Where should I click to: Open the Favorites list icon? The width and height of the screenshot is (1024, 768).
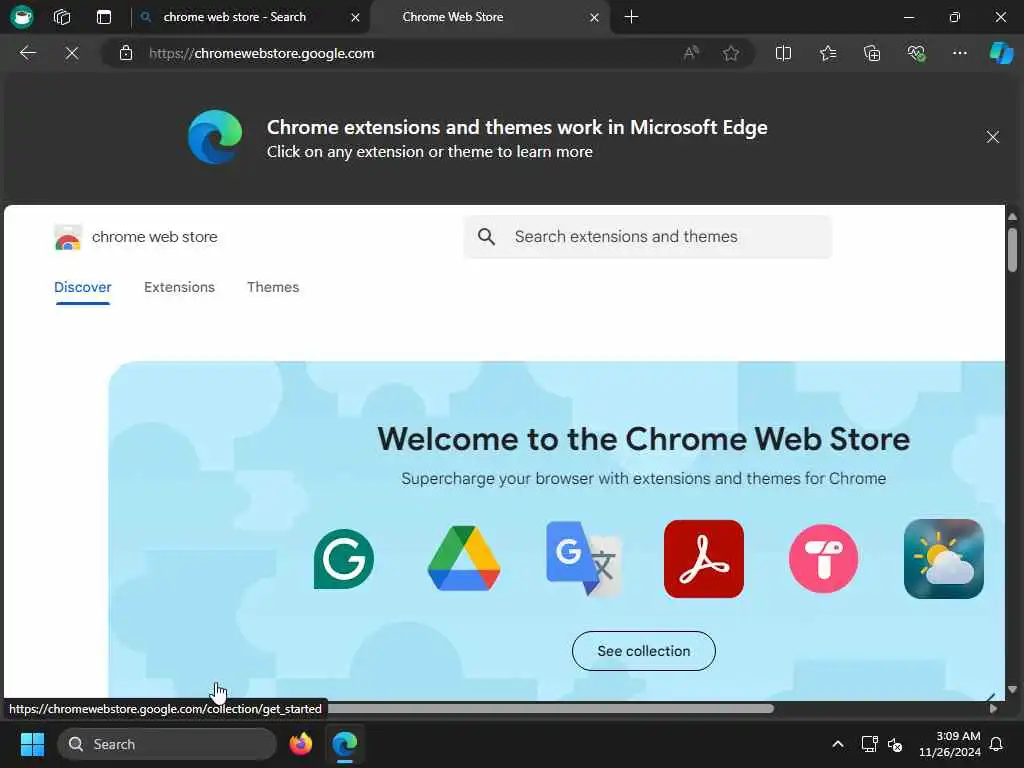coord(828,53)
